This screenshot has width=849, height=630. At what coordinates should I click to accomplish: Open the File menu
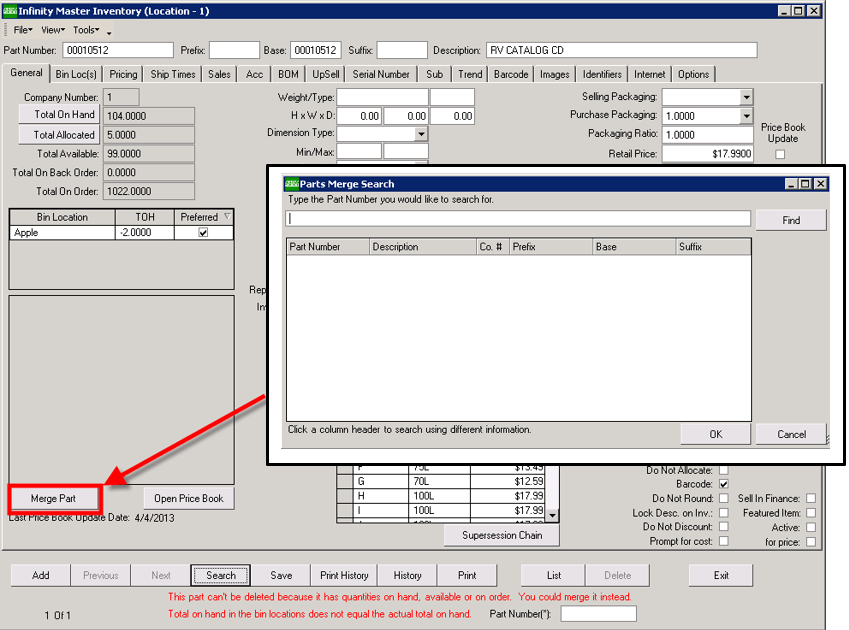(x=22, y=29)
